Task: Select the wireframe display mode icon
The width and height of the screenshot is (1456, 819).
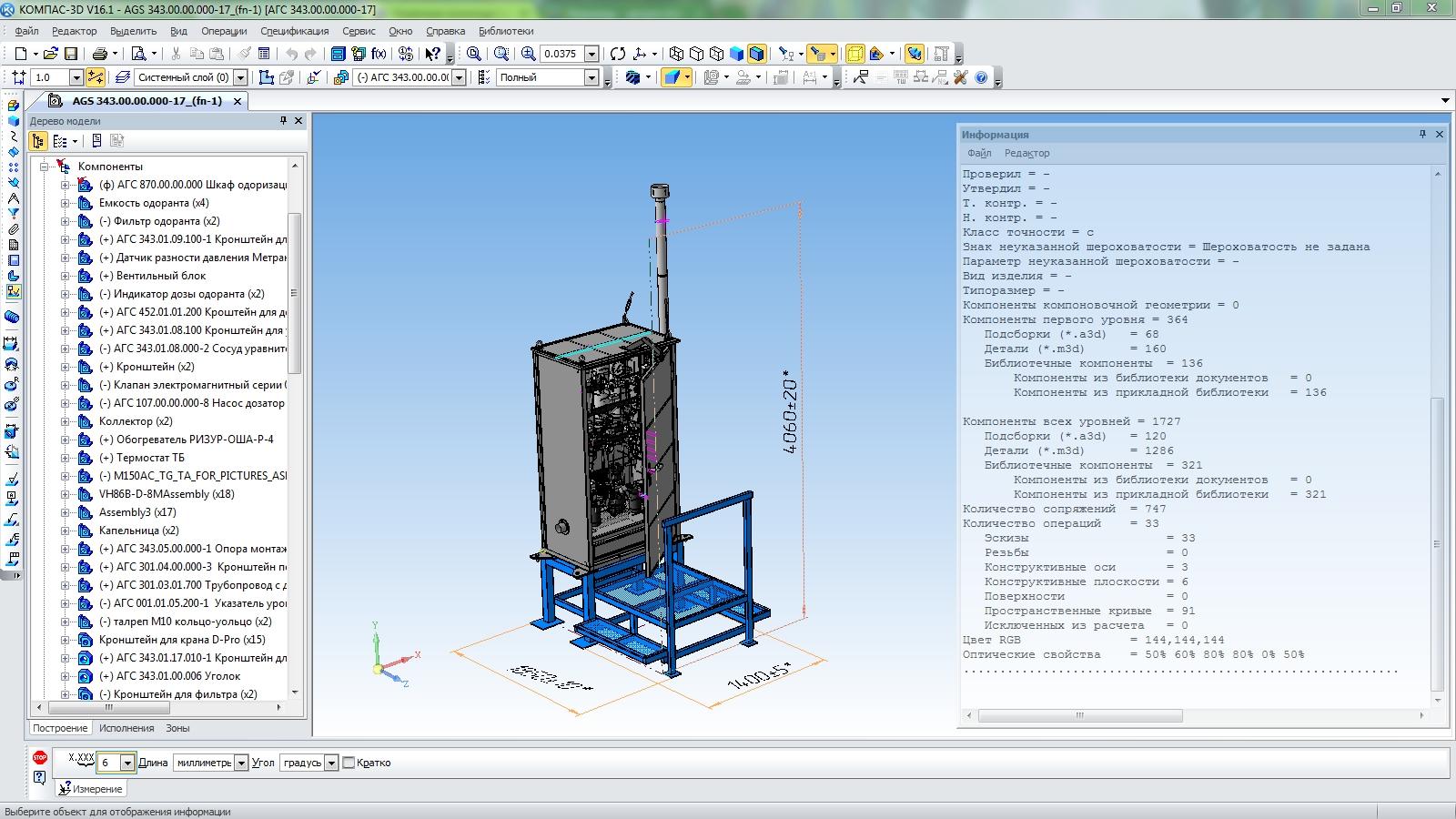Action: (x=676, y=54)
